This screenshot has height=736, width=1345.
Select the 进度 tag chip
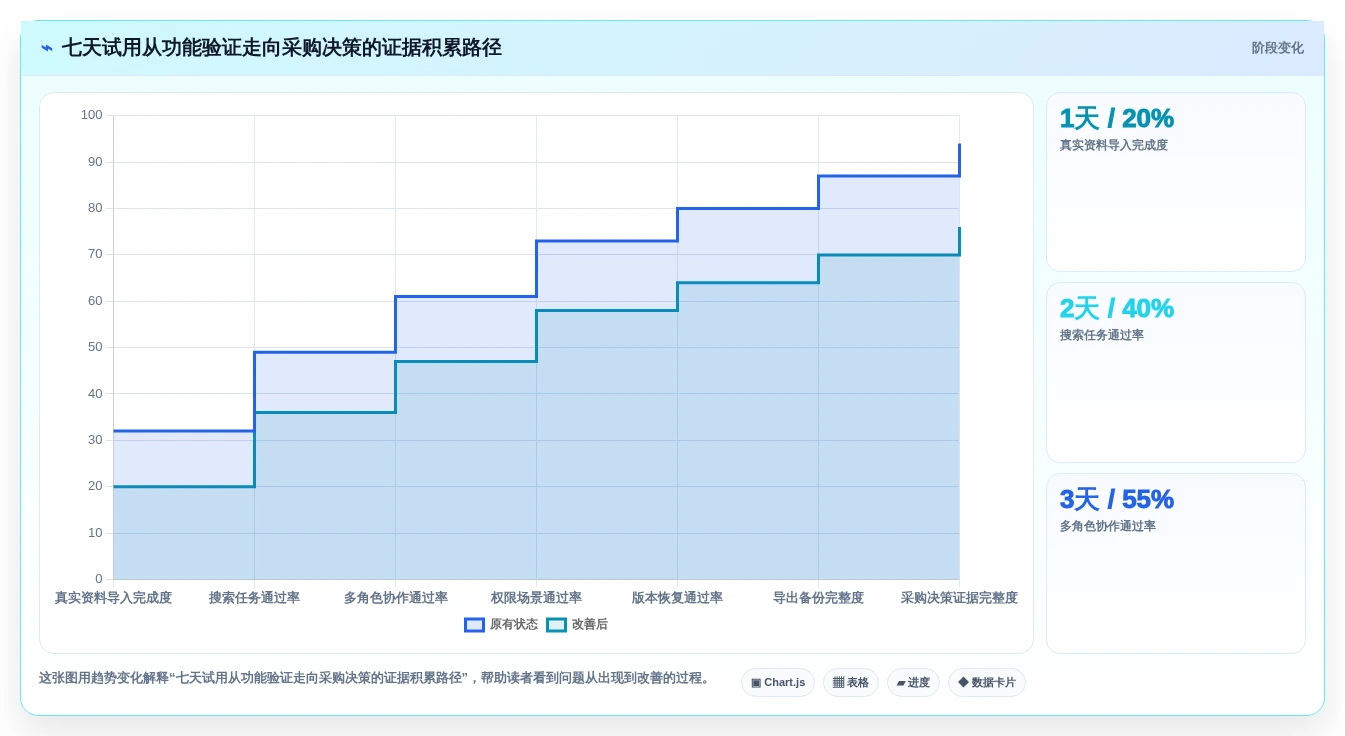[913, 683]
